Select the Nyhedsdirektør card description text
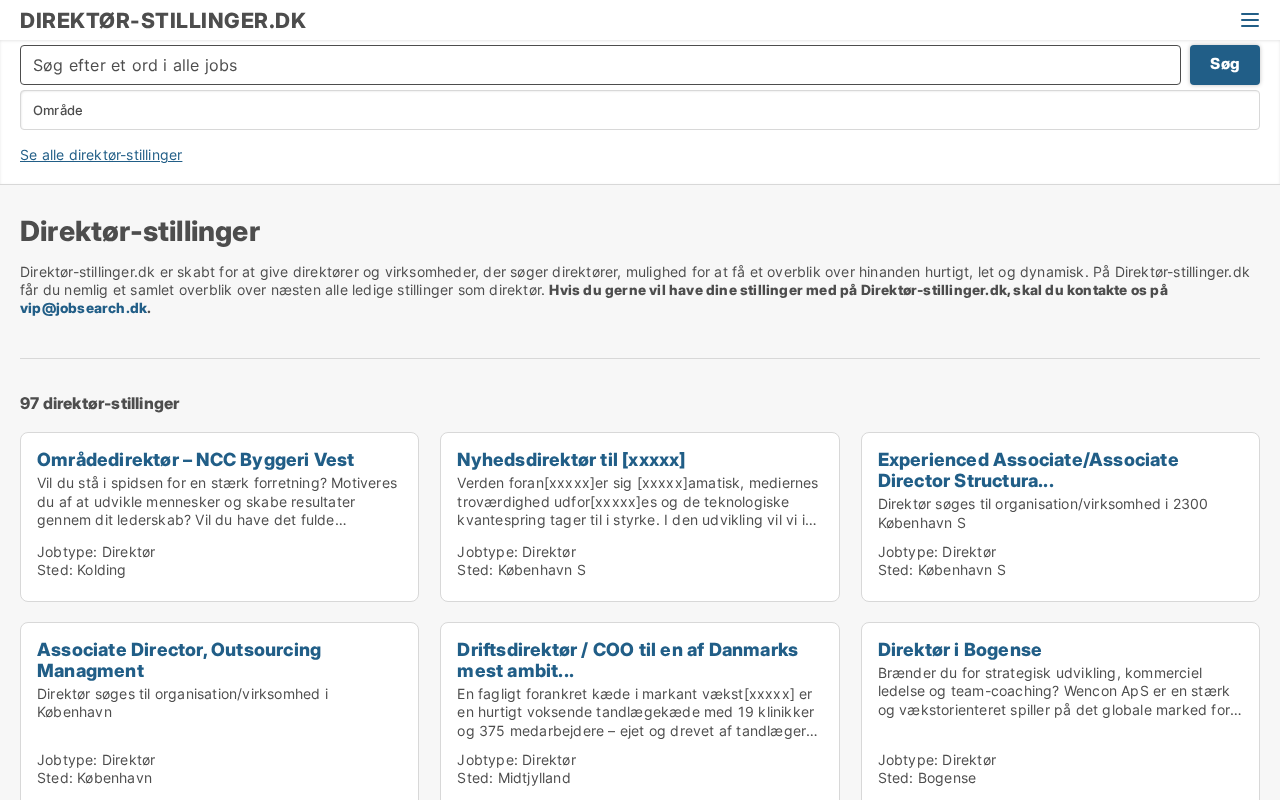Image resolution: width=1280 pixels, height=800 pixels. tap(639, 502)
